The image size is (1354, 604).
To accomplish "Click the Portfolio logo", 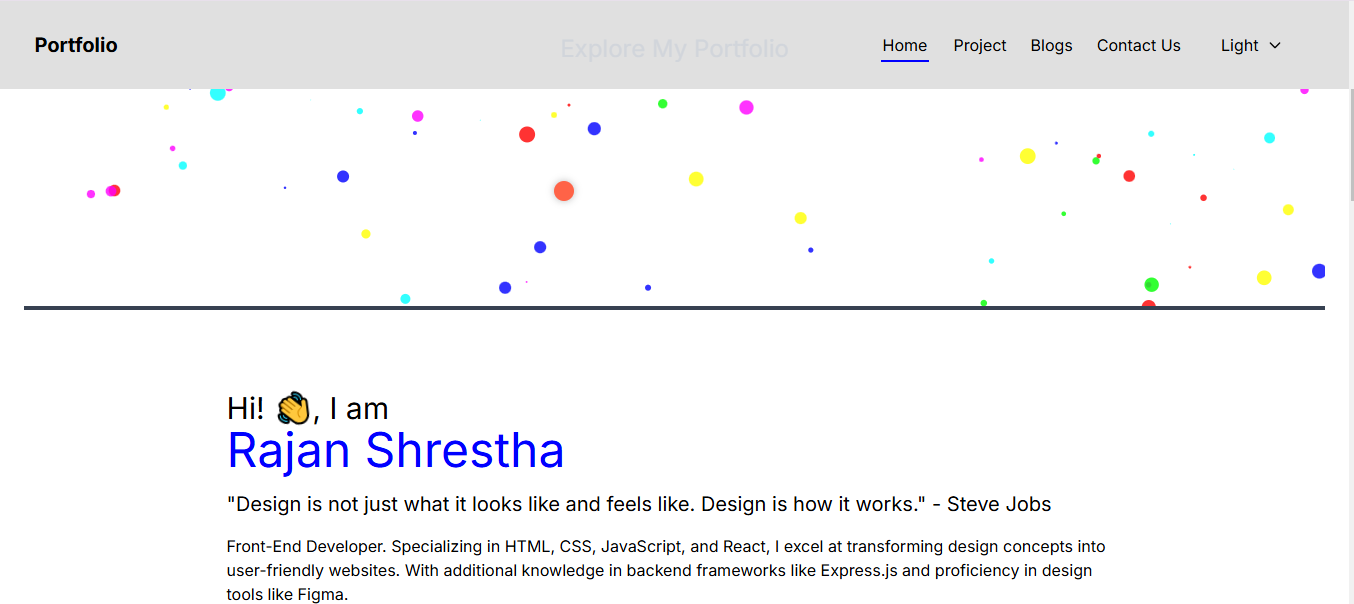I will 76,44.
